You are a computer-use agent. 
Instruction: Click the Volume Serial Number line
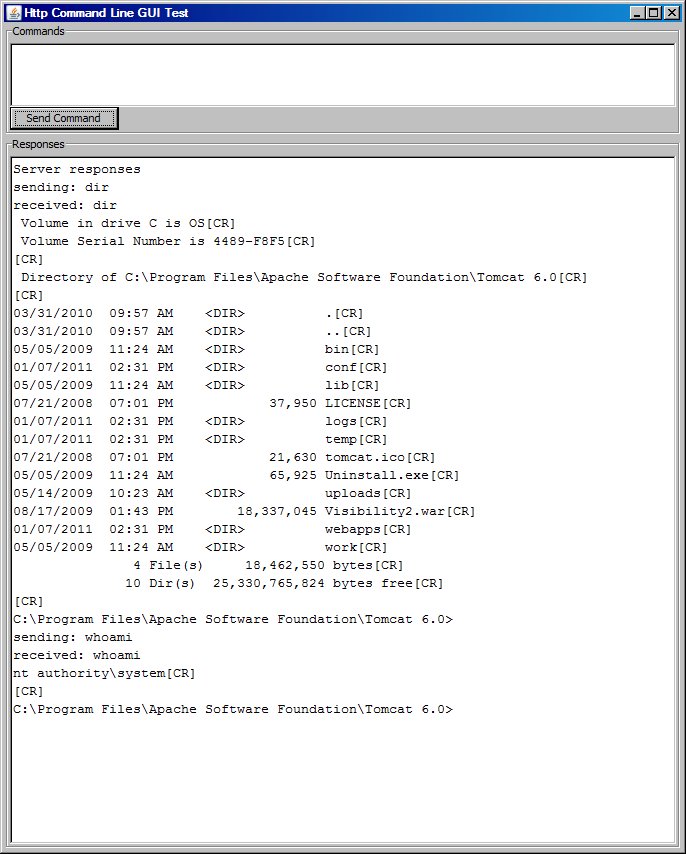pos(167,241)
